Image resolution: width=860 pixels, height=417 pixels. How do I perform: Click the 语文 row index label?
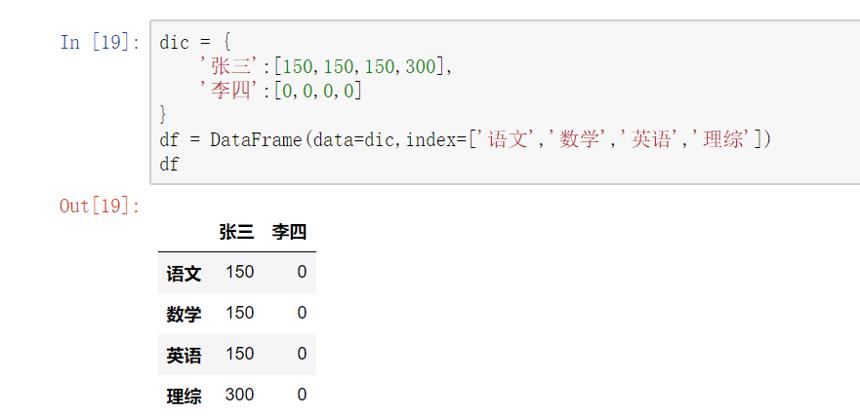pos(184,273)
